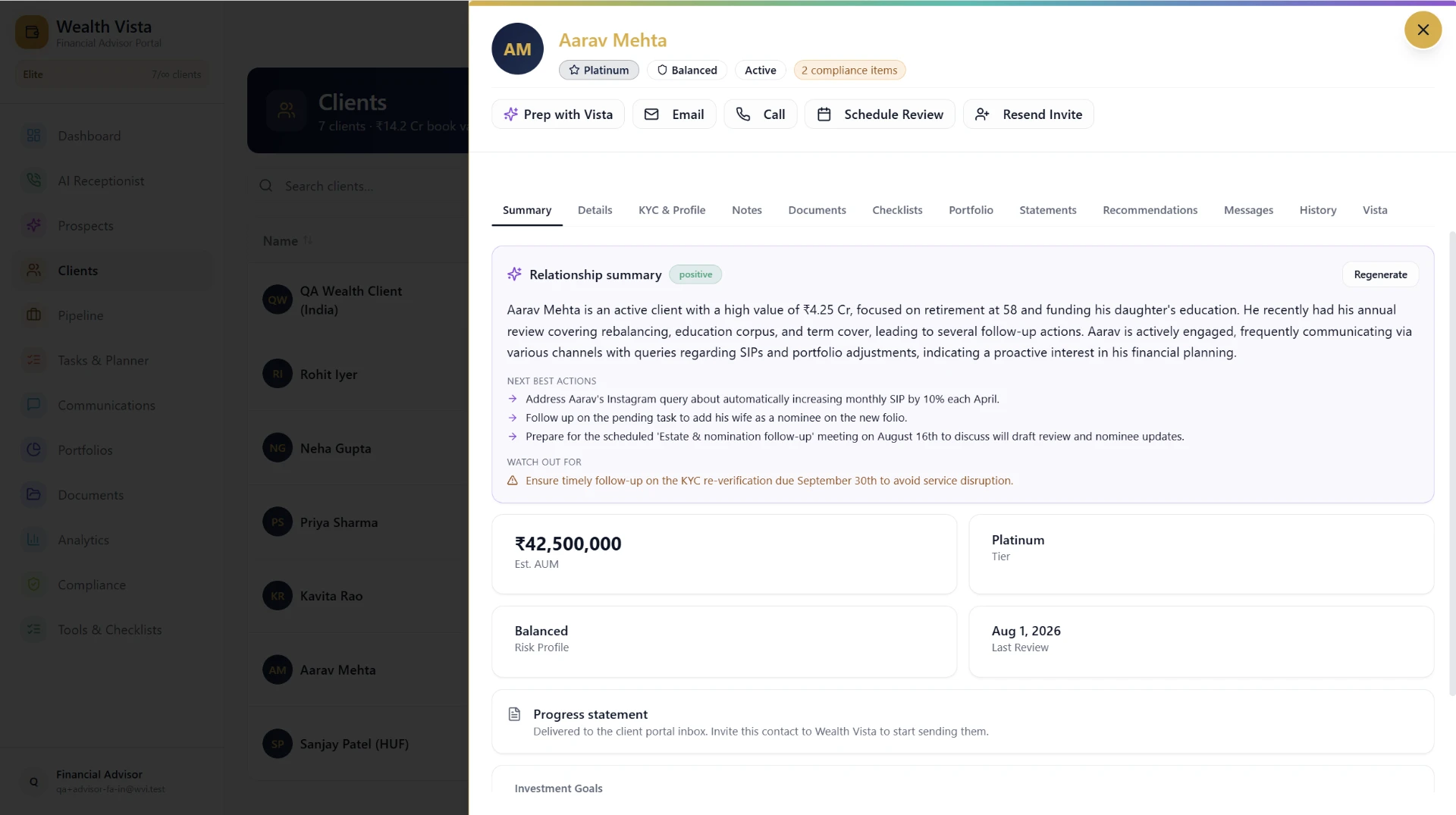This screenshot has width=1456, height=815.
Task: Click the Call phone icon
Action: click(743, 114)
